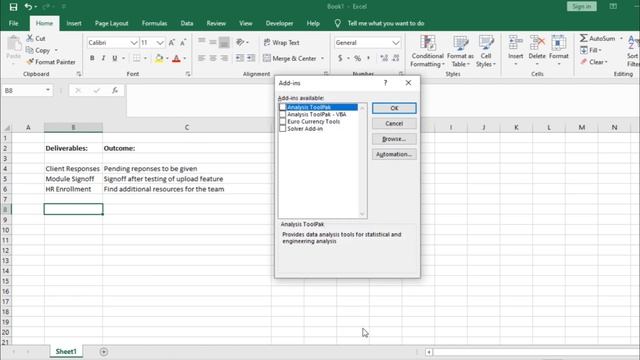Click the Browse... button
The width and height of the screenshot is (640, 360).
[394, 139]
